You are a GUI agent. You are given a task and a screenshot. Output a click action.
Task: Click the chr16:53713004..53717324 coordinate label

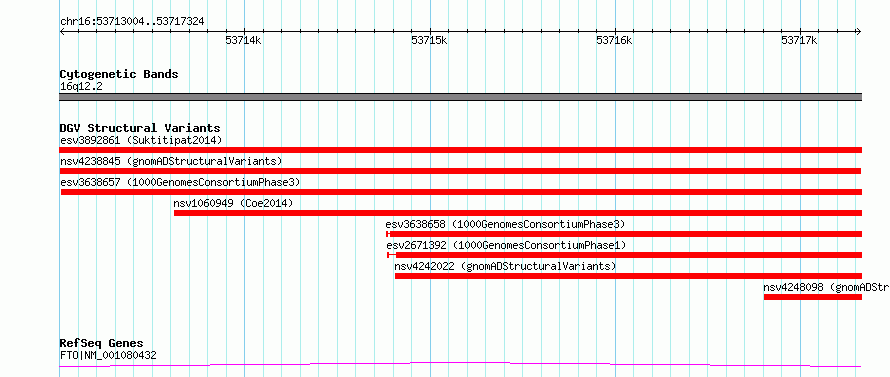coord(132,22)
